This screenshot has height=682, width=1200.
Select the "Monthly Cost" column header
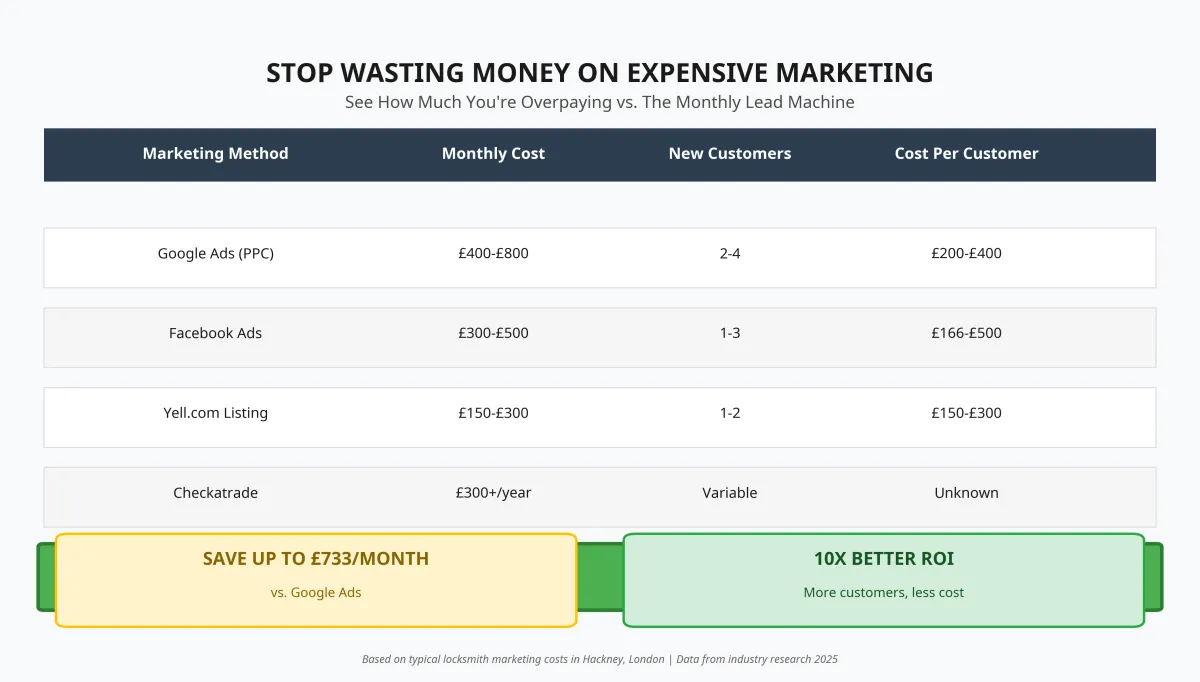click(x=493, y=154)
